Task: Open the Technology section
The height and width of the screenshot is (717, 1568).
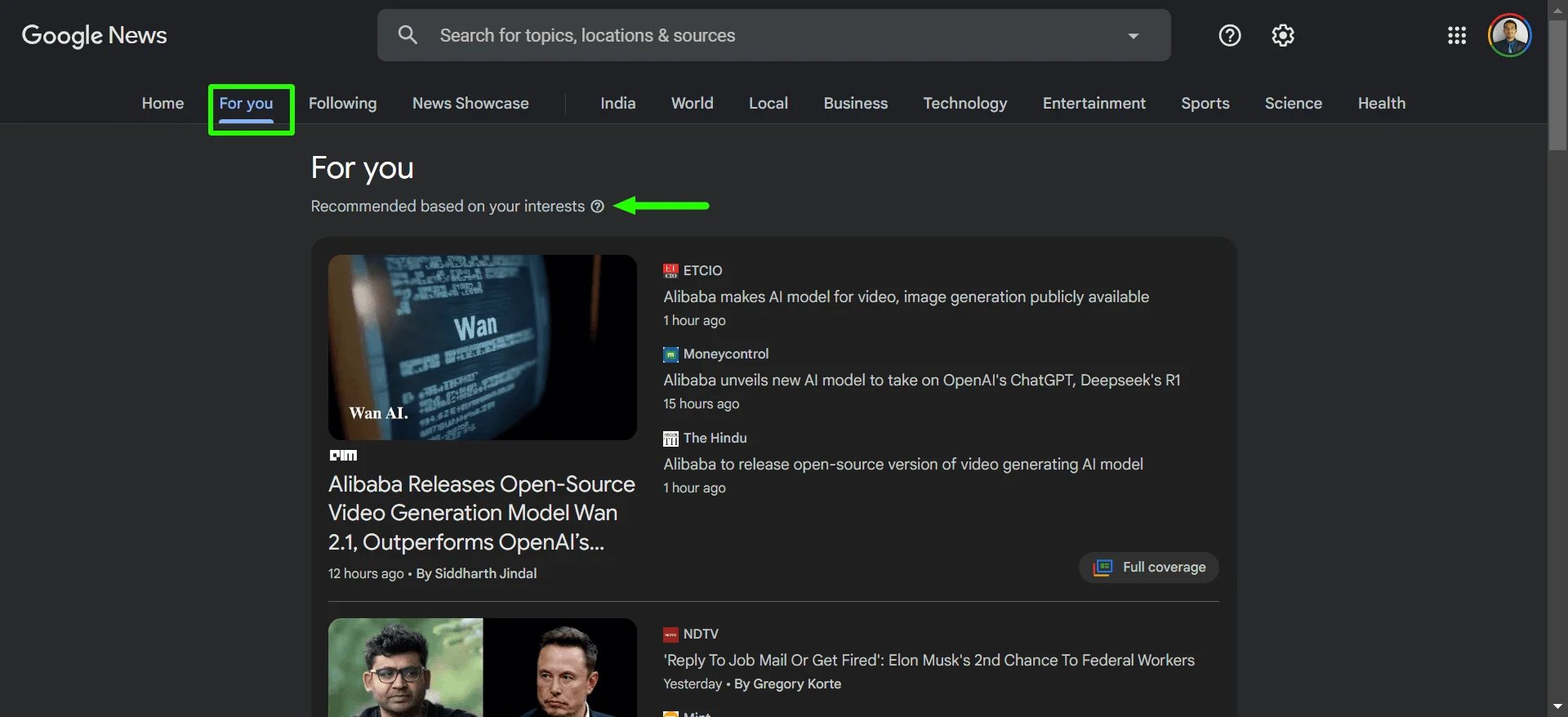Action: tap(964, 103)
